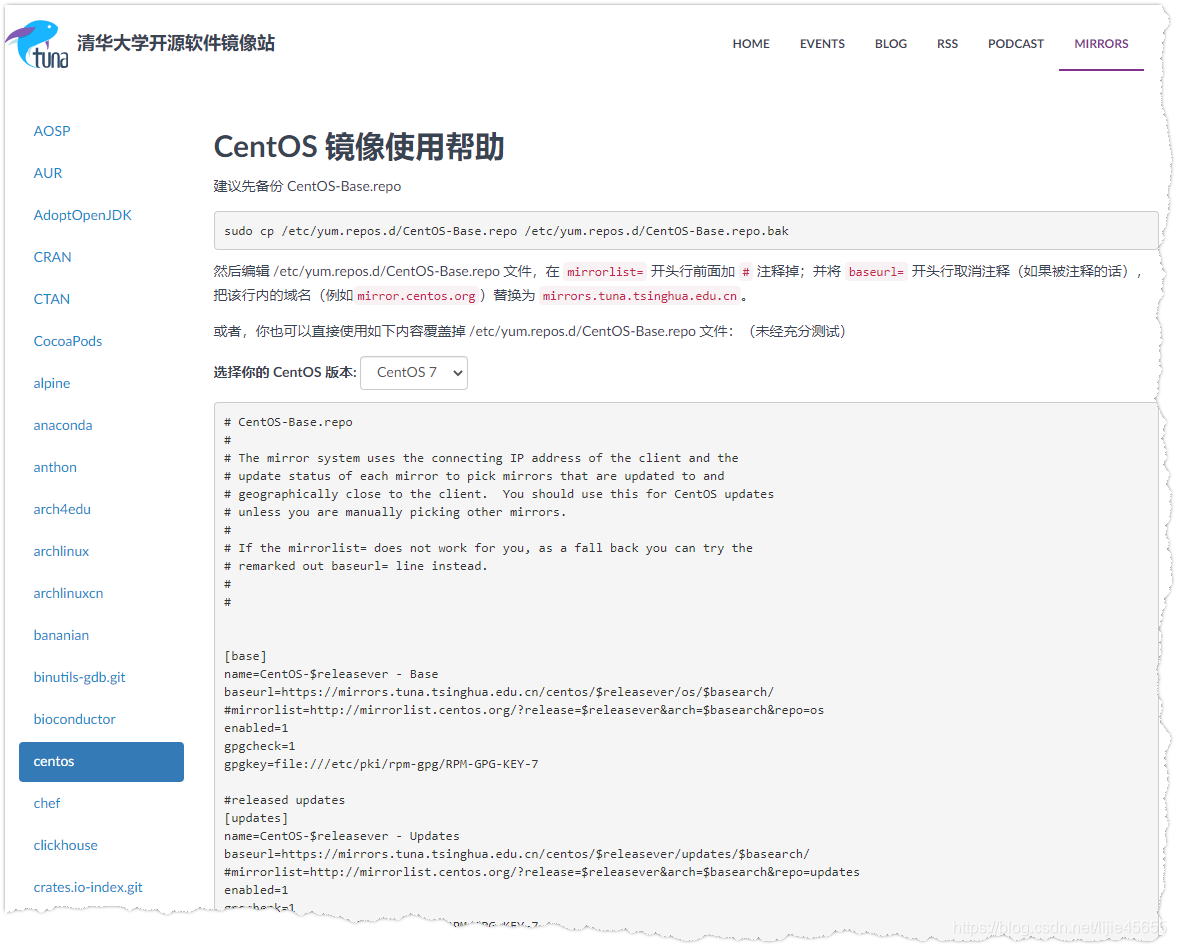Open the AUR help link

click(47, 173)
